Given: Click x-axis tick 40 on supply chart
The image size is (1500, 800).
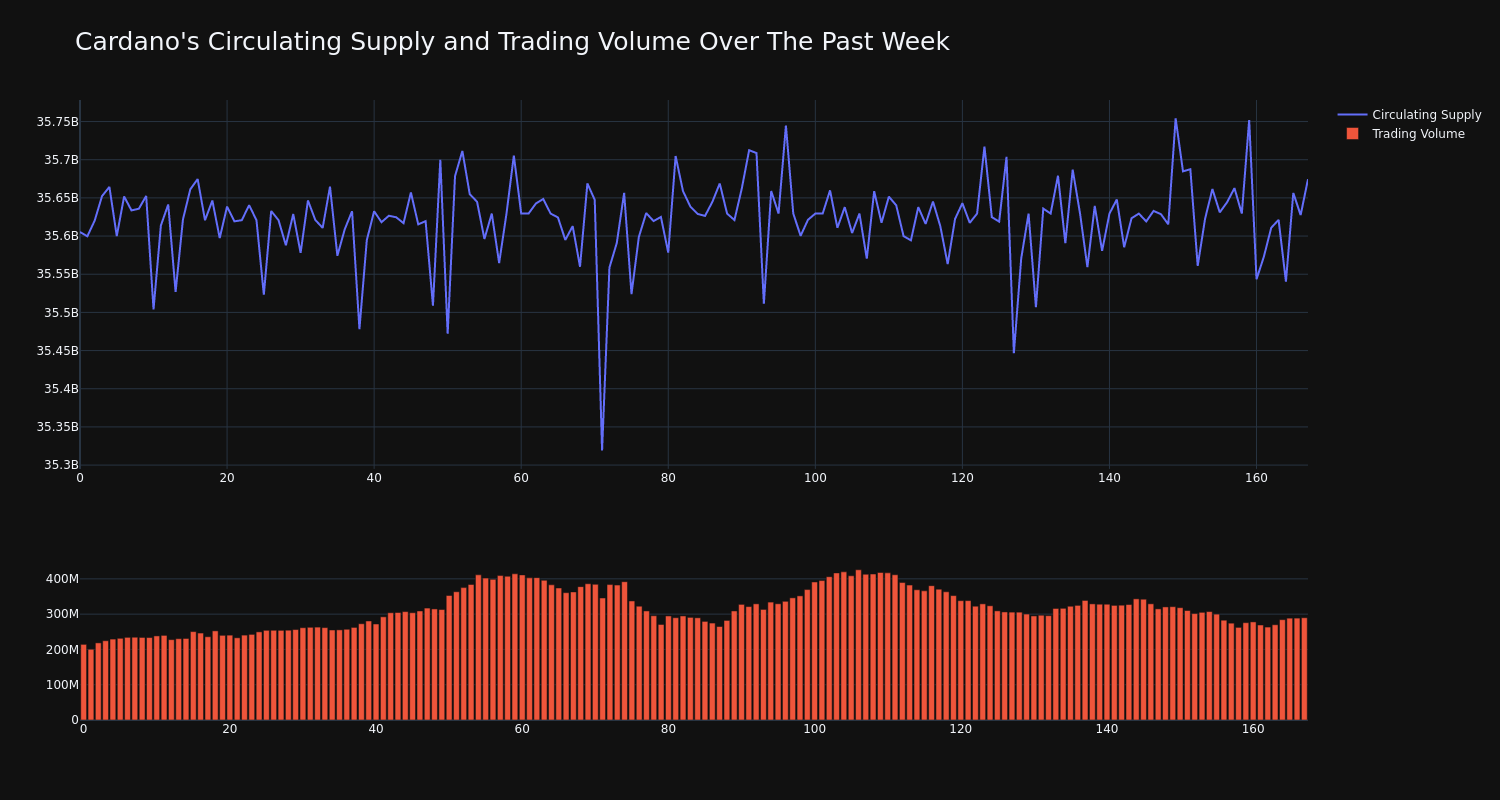Looking at the screenshot, I should coord(374,478).
